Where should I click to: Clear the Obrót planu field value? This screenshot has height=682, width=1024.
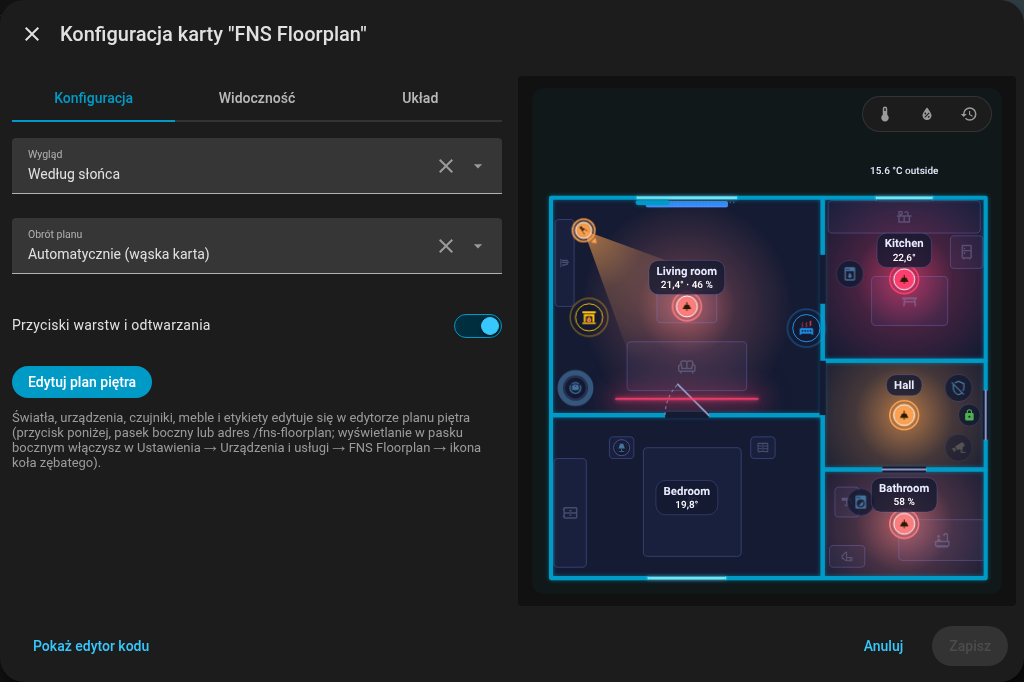[446, 246]
